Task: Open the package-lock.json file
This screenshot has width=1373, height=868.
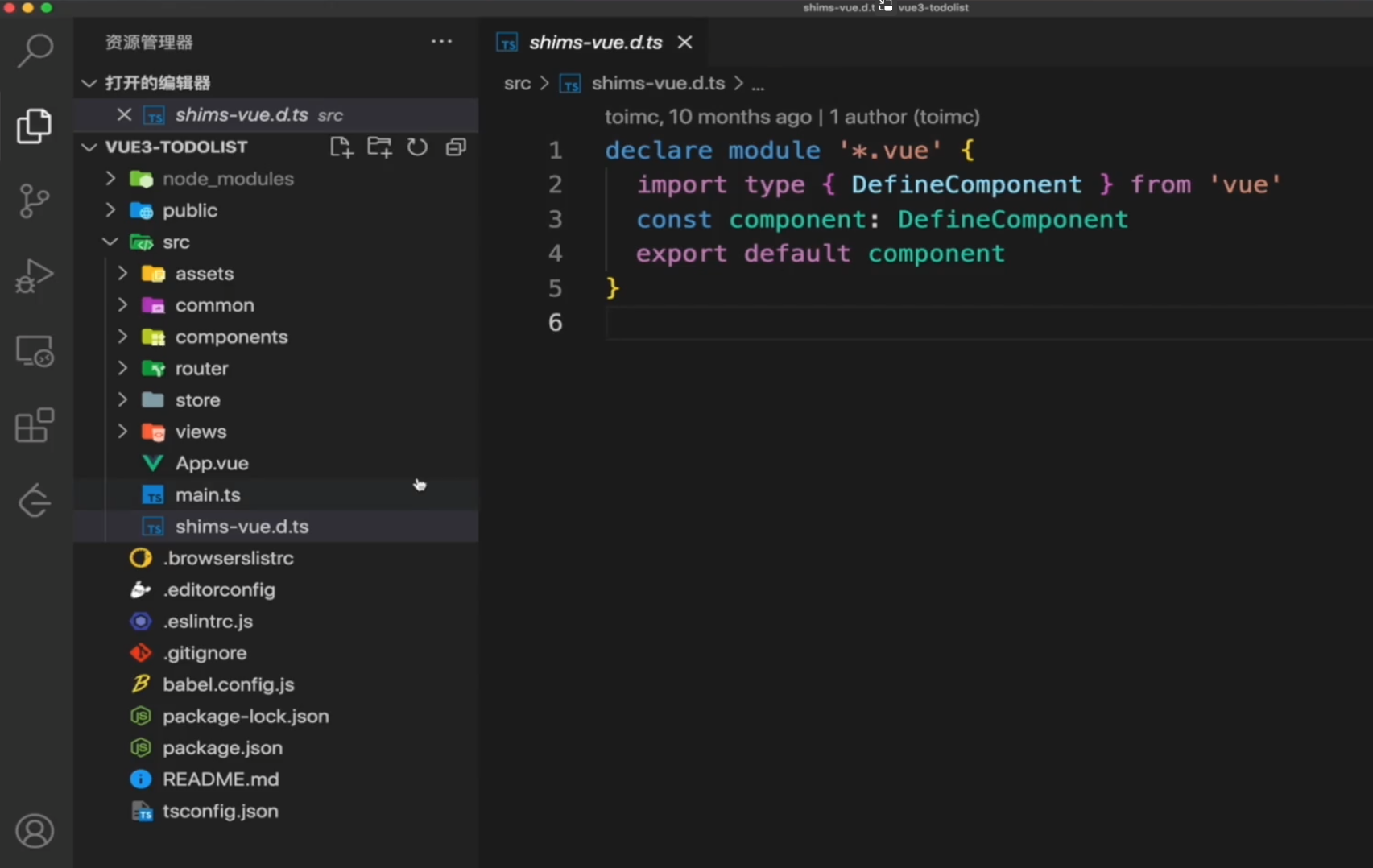Action: point(276,716)
